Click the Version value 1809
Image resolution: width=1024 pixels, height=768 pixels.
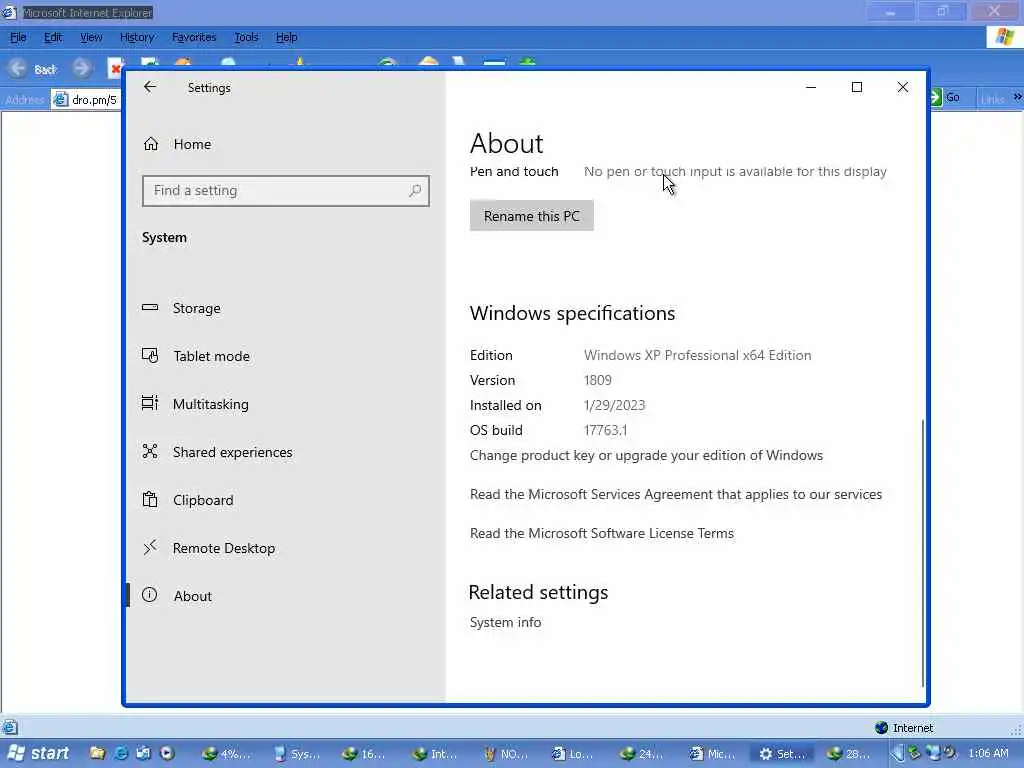tap(598, 380)
